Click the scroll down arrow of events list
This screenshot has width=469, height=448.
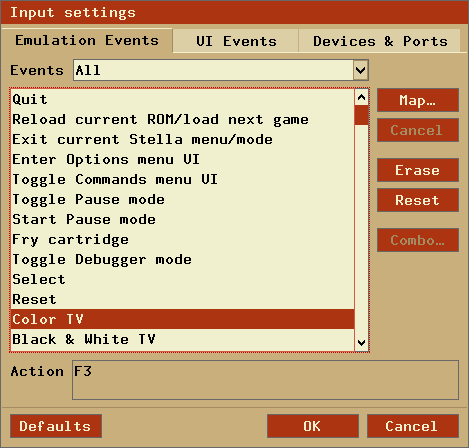(361, 343)
